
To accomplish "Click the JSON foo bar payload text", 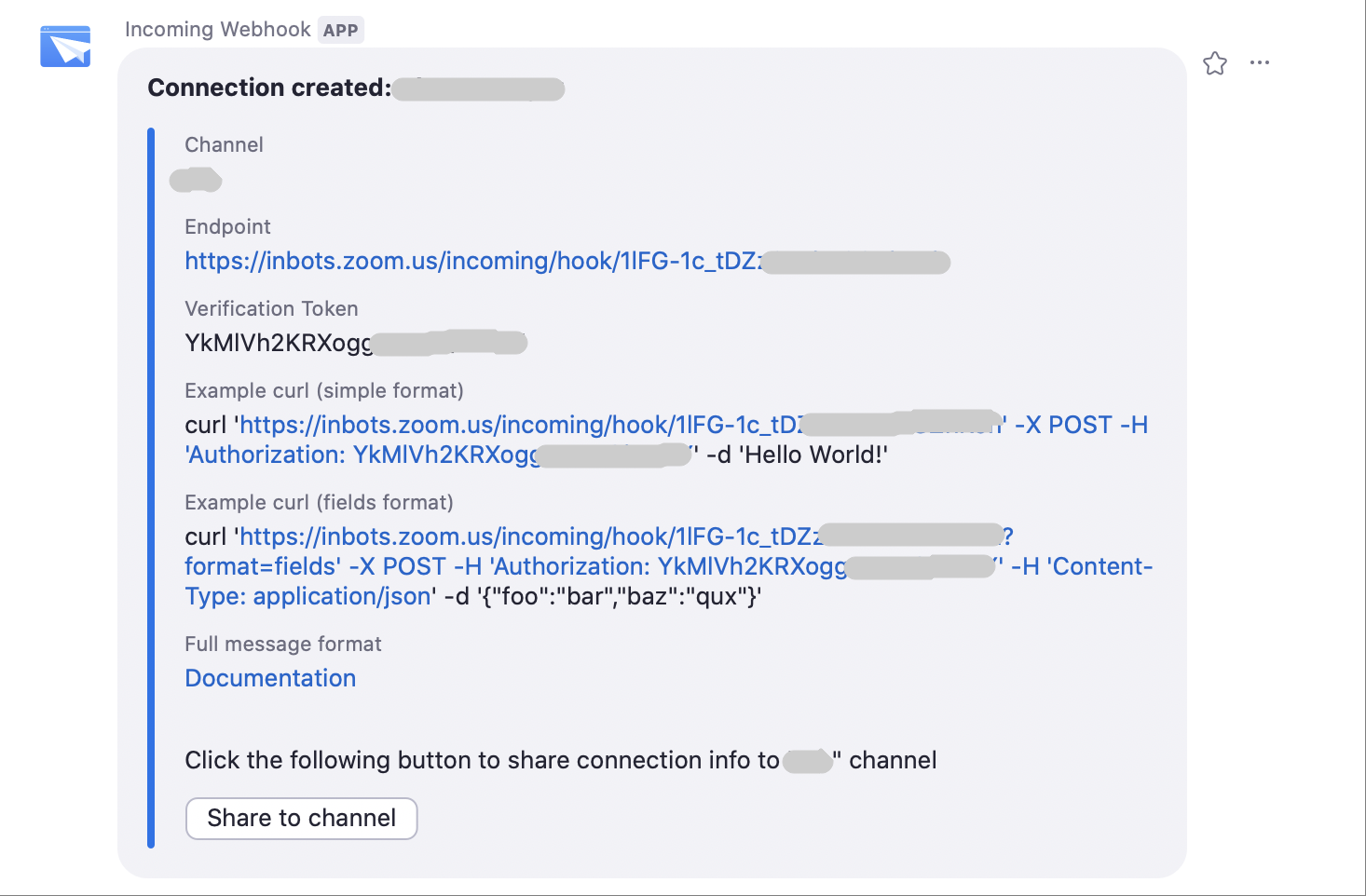I will pos(619,597).
